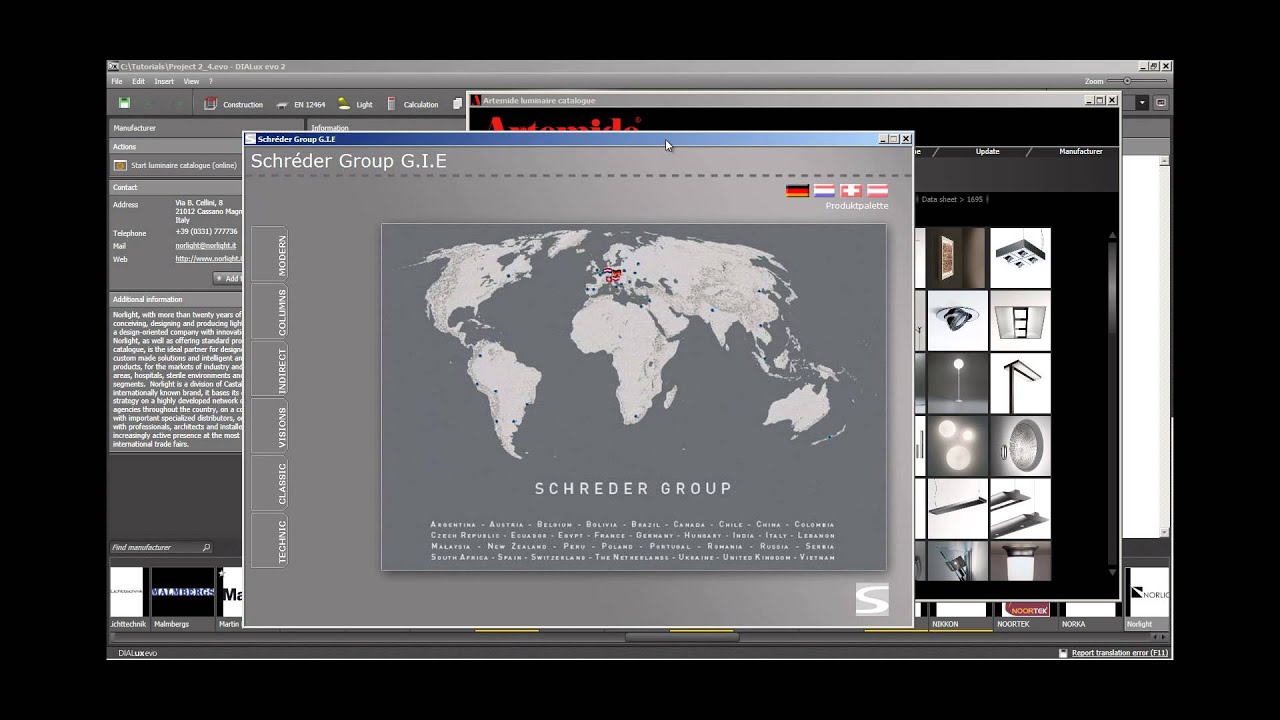Select the EN 12464 mode
The height and width of the screenshot is (720, 1280).
[x=301, y=104]
